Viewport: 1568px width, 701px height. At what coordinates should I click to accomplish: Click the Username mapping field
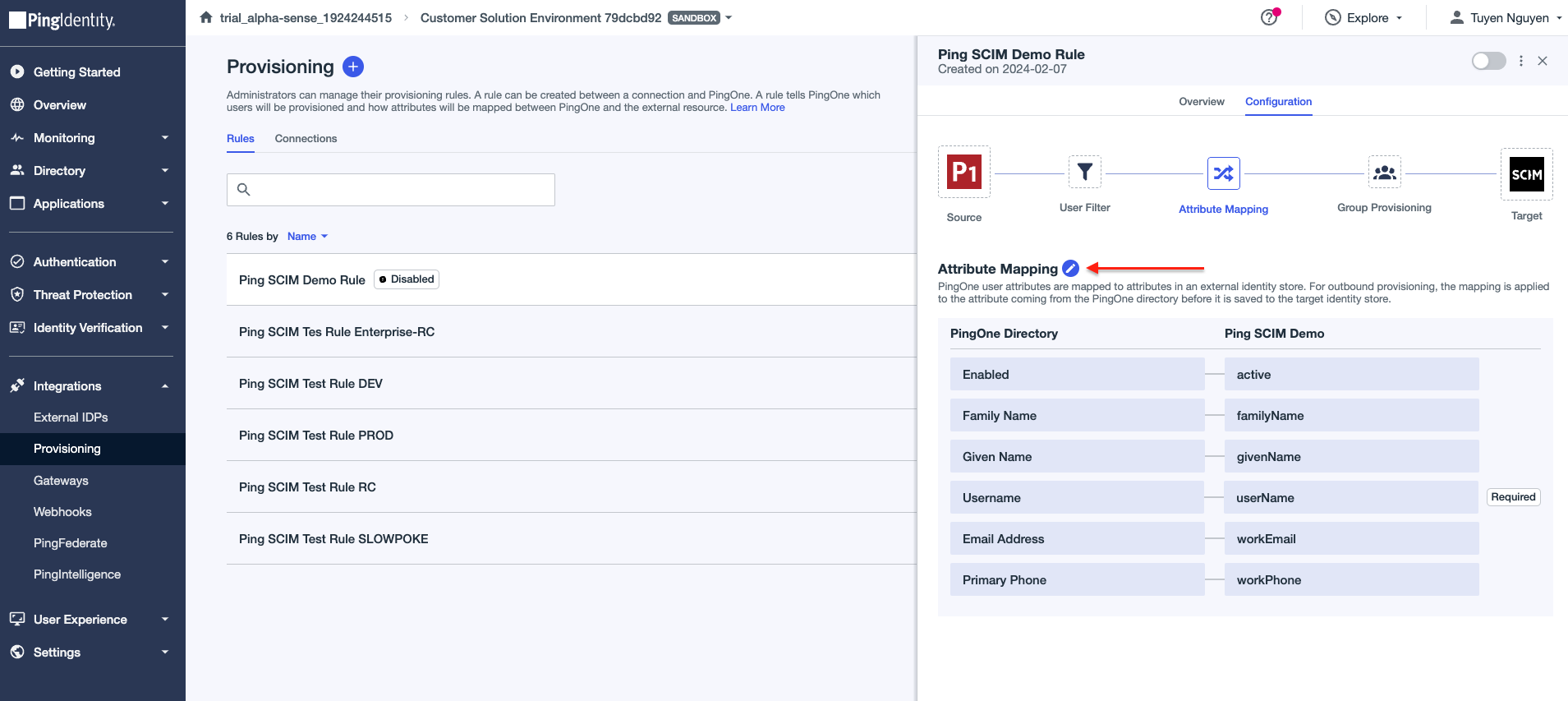(x=1077, y=497)
